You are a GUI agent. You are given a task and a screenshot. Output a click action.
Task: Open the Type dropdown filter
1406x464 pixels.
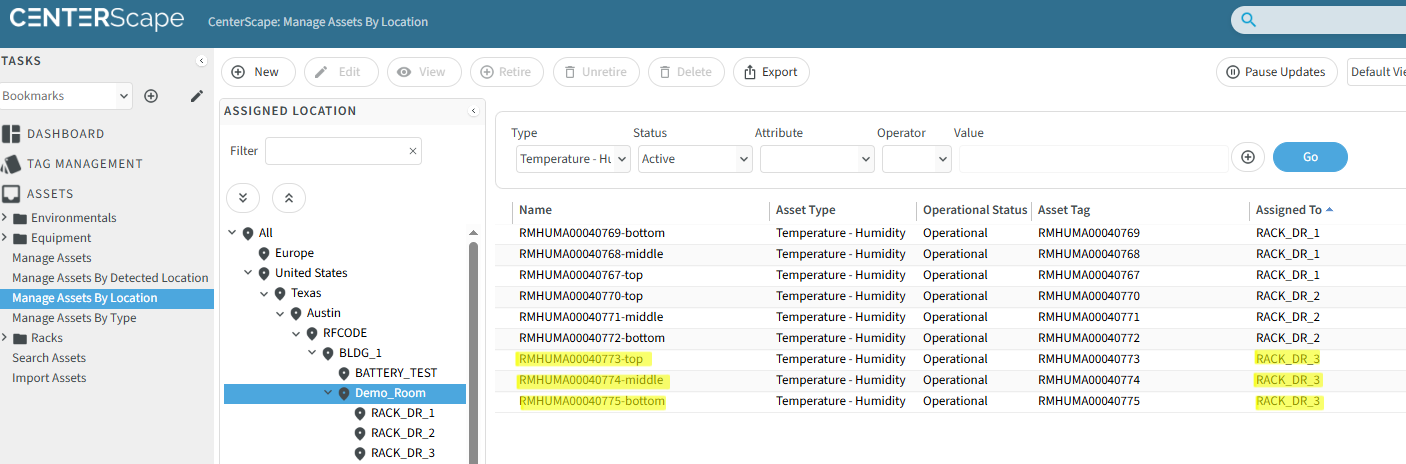point(573,158)
